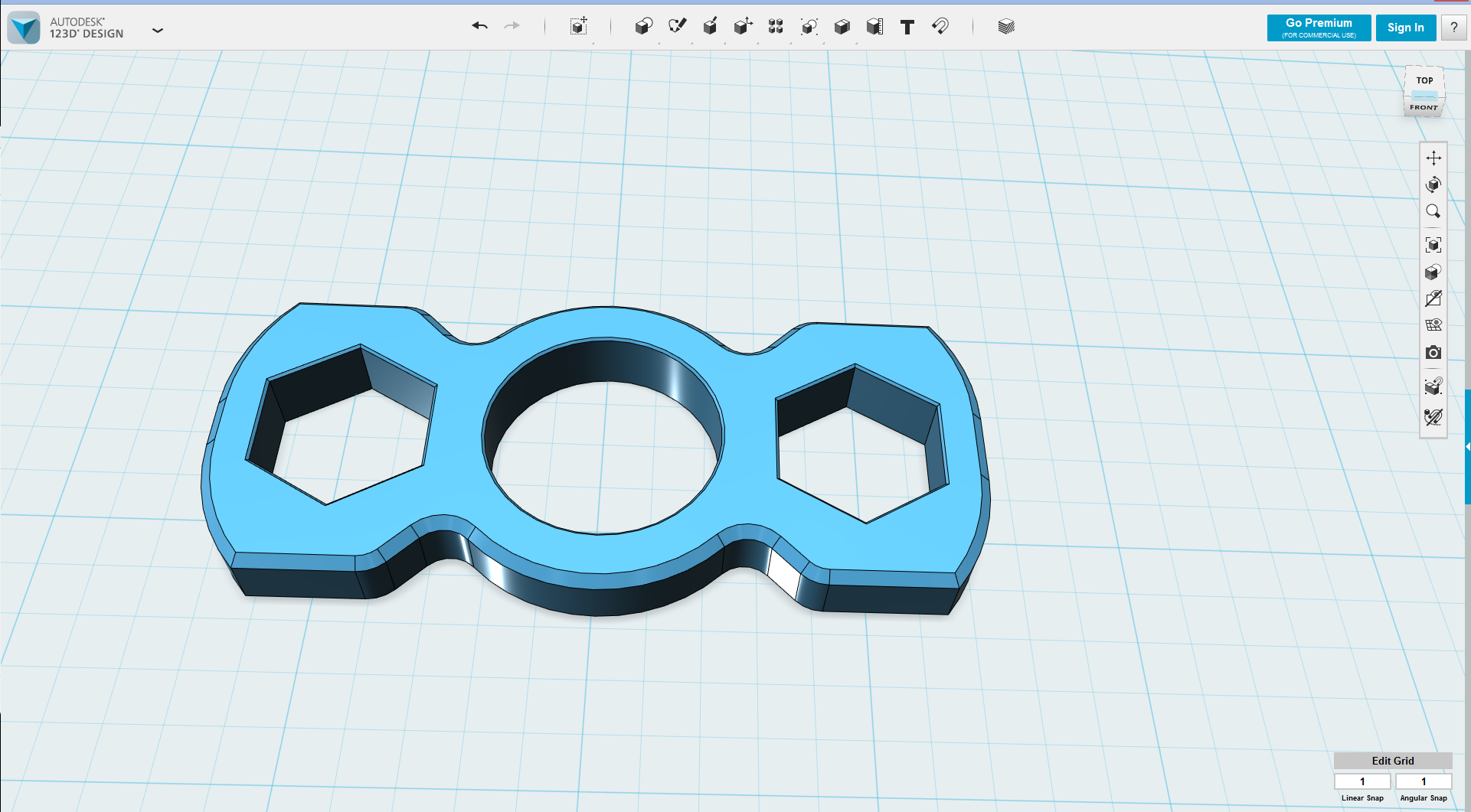Open the Pattern tool menu
The width and height of the screenshot is (1471, 812).
pyautogui.click(x=776, y=26)
